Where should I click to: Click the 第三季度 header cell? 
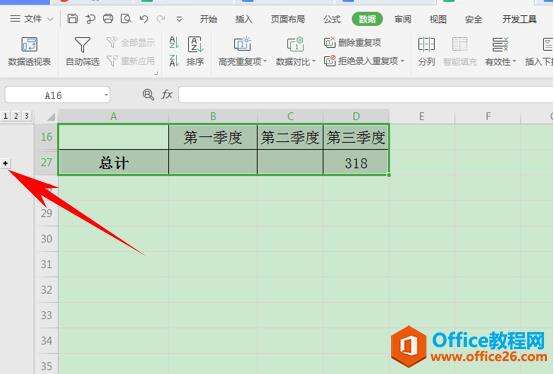(356, 137)
